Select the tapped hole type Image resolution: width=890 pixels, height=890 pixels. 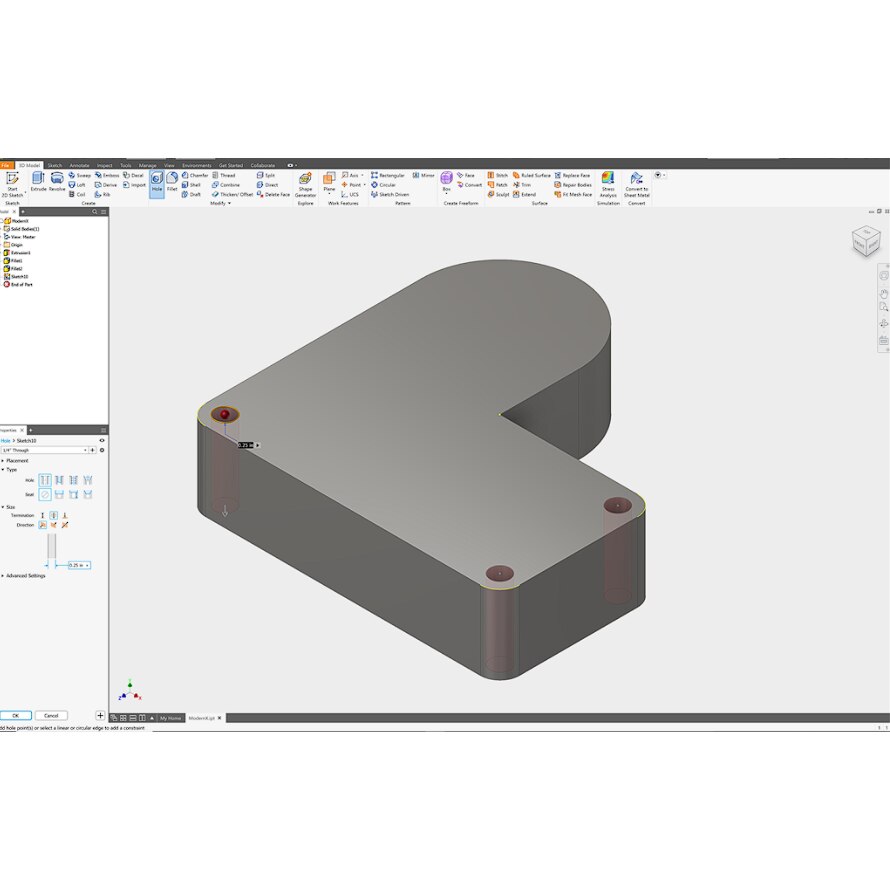[73, 480]
